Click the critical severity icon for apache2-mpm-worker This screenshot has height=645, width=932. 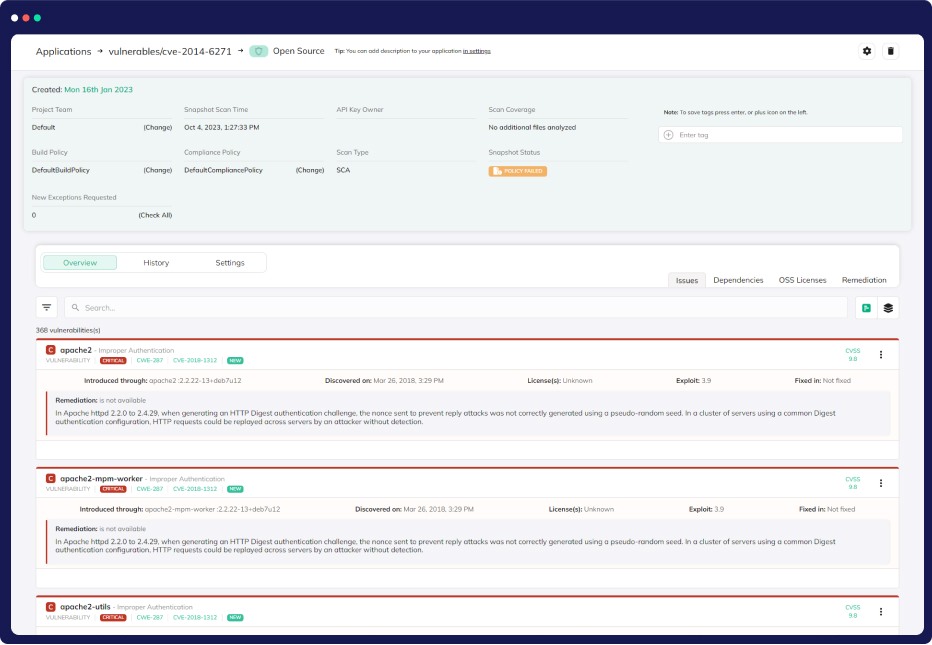(x=50, y=479)
